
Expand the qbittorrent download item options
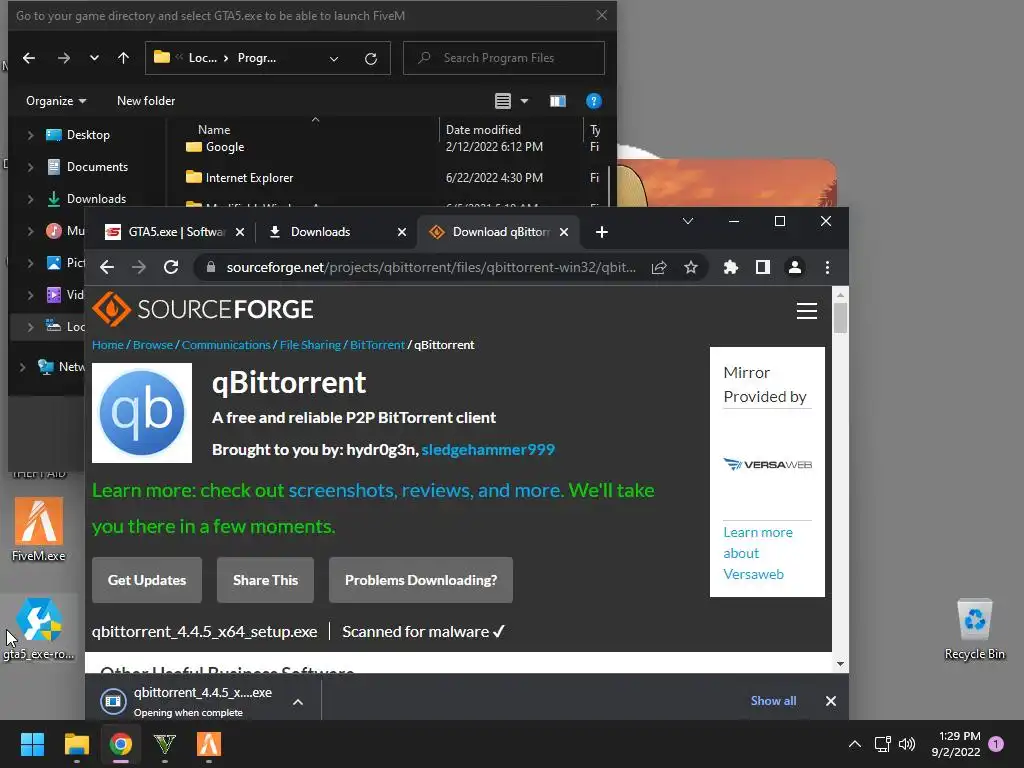[298, 702]
